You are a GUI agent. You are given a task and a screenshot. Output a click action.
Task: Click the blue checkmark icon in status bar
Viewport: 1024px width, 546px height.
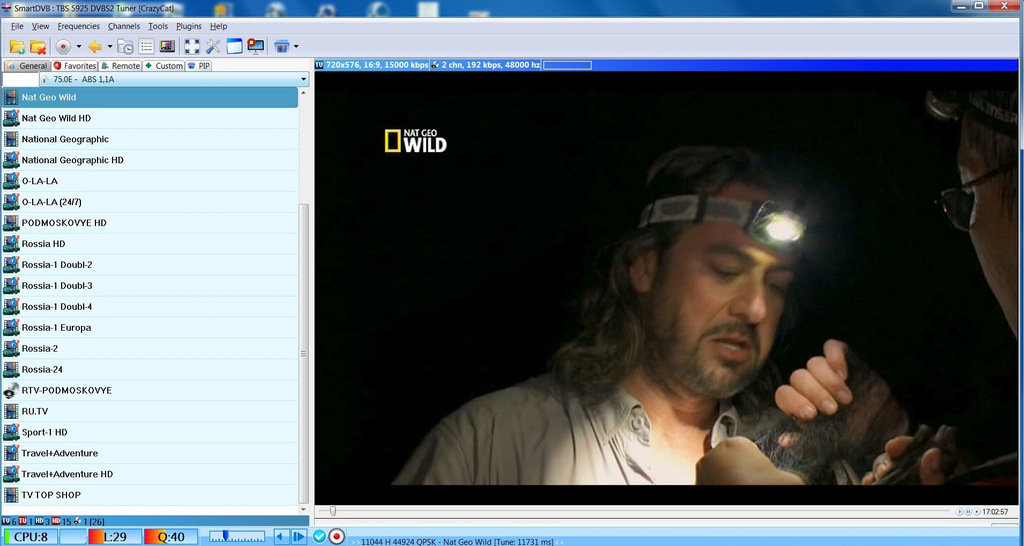(x=319, y=536)
